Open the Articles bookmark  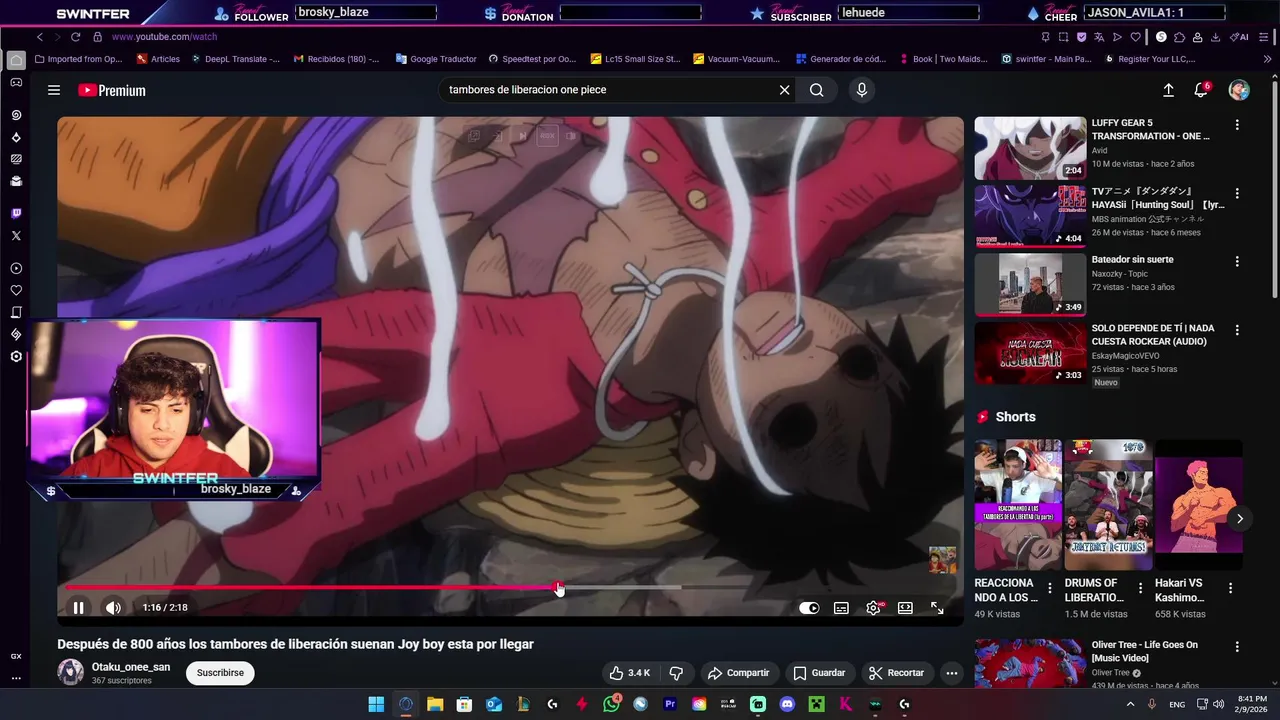click(158, 59)
